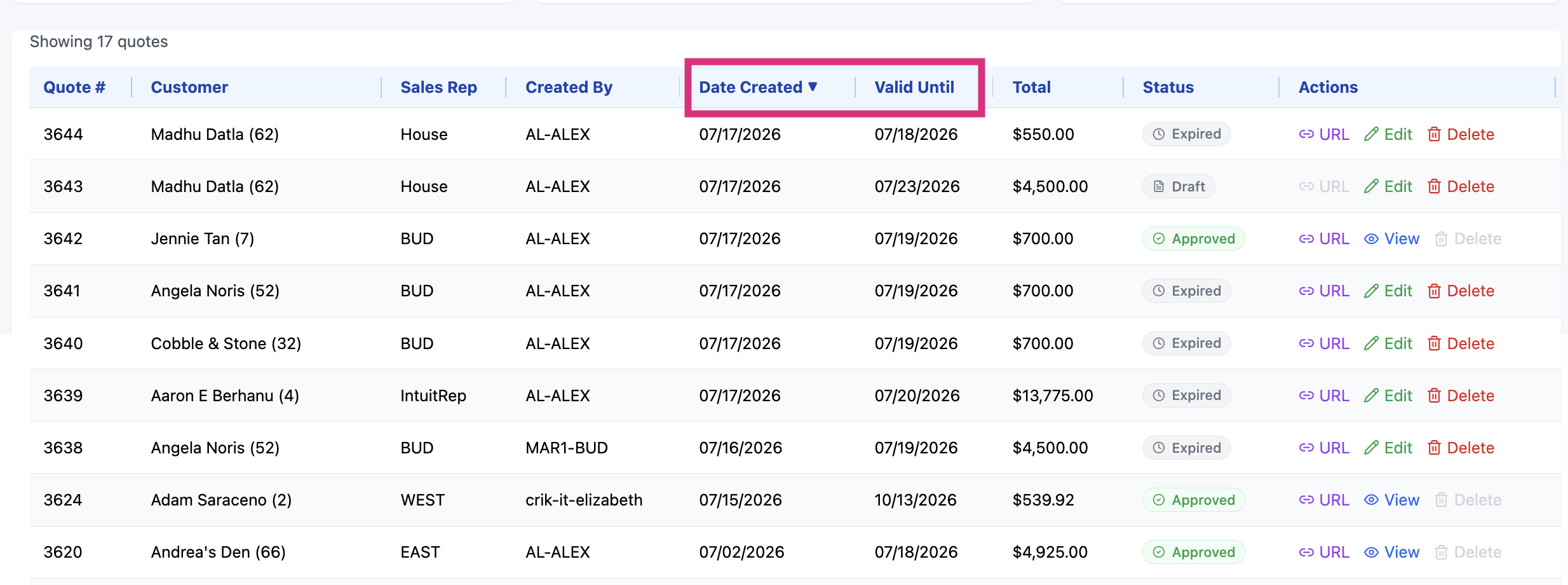This screenshot has height=585, width=1568.
Task: Click the URL link icon for quote 3644
Action: click(x=1306, y=134)
